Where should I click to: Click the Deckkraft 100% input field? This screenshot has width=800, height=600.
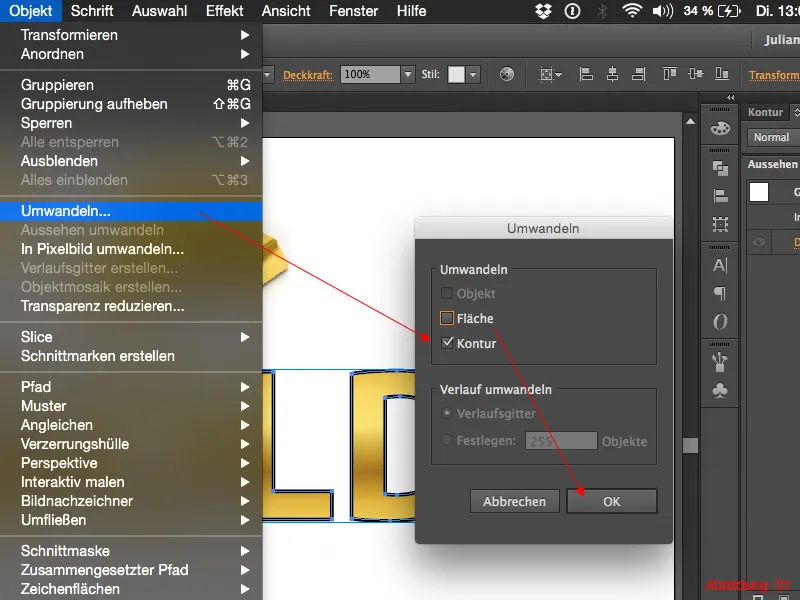(370, 74)
